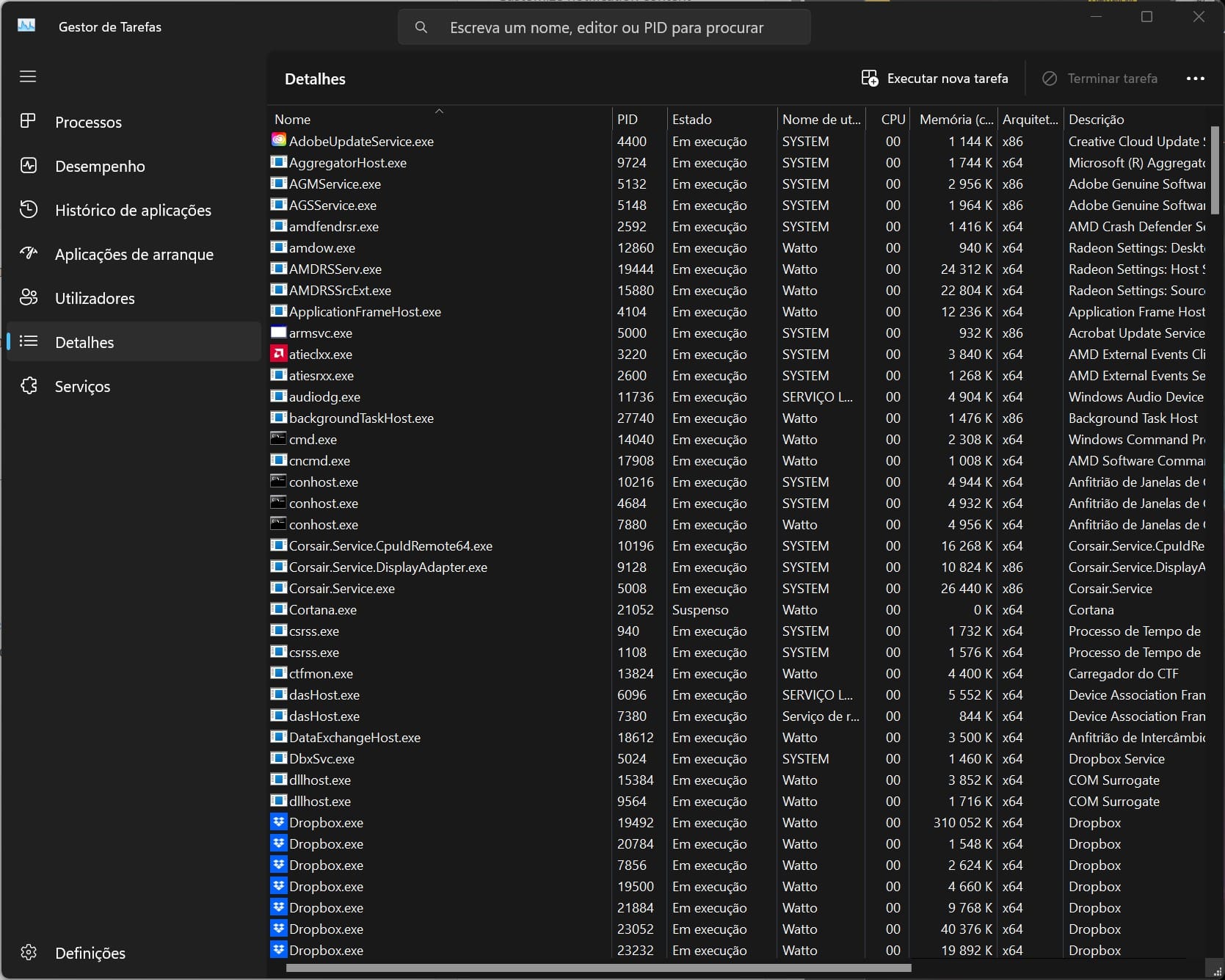Select the Aplicações de arranque icon
The image size is (1225, 980).
[x=28, y=254]
